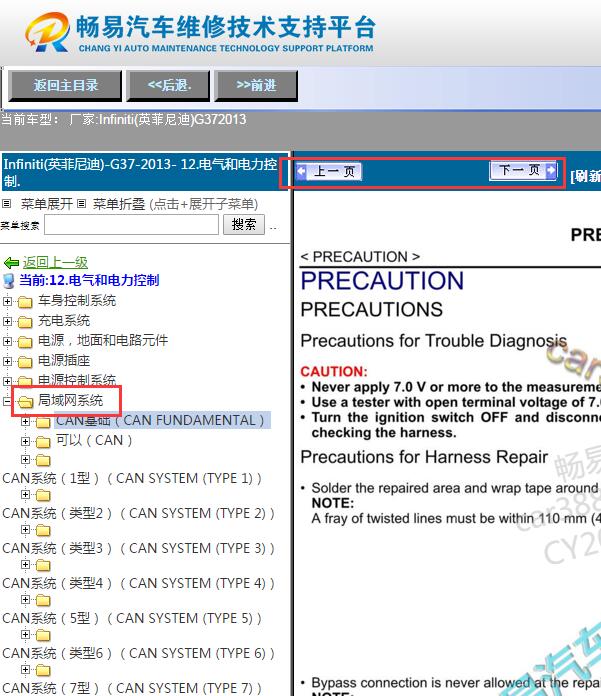Viewport: 601px width, 696px height.
Task: Open CAN系统（5型）(CAN SYSTEM (TYPE 5))
Action: click(132, 618)
